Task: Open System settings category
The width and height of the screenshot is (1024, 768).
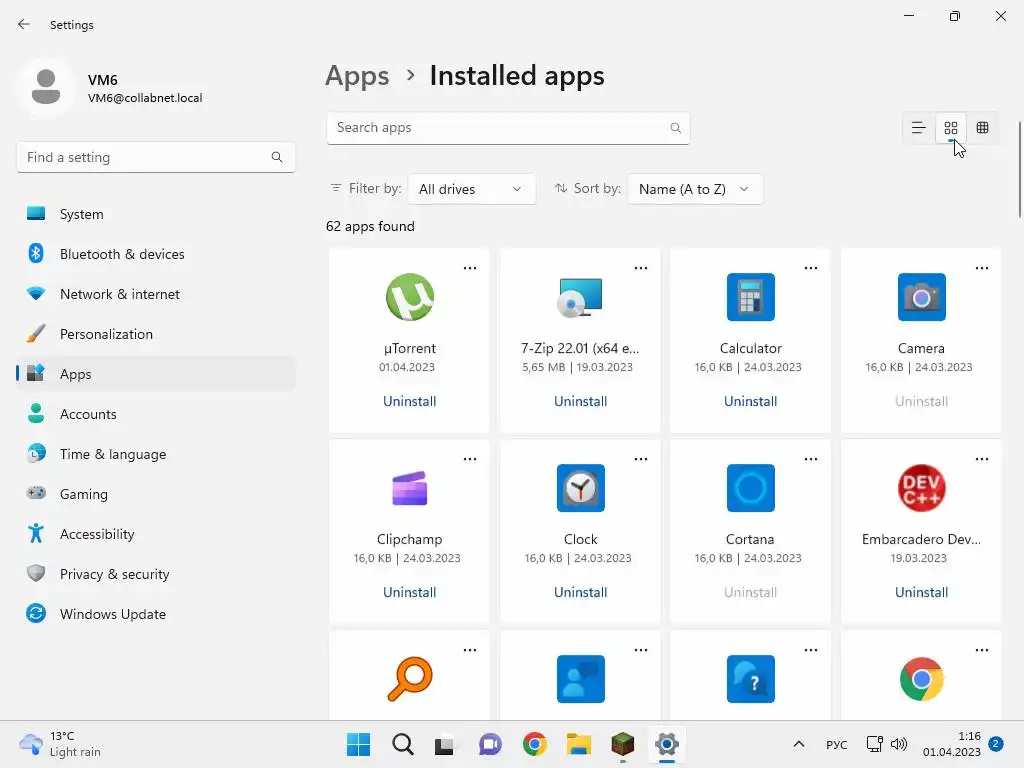Action: pos(156,214)
